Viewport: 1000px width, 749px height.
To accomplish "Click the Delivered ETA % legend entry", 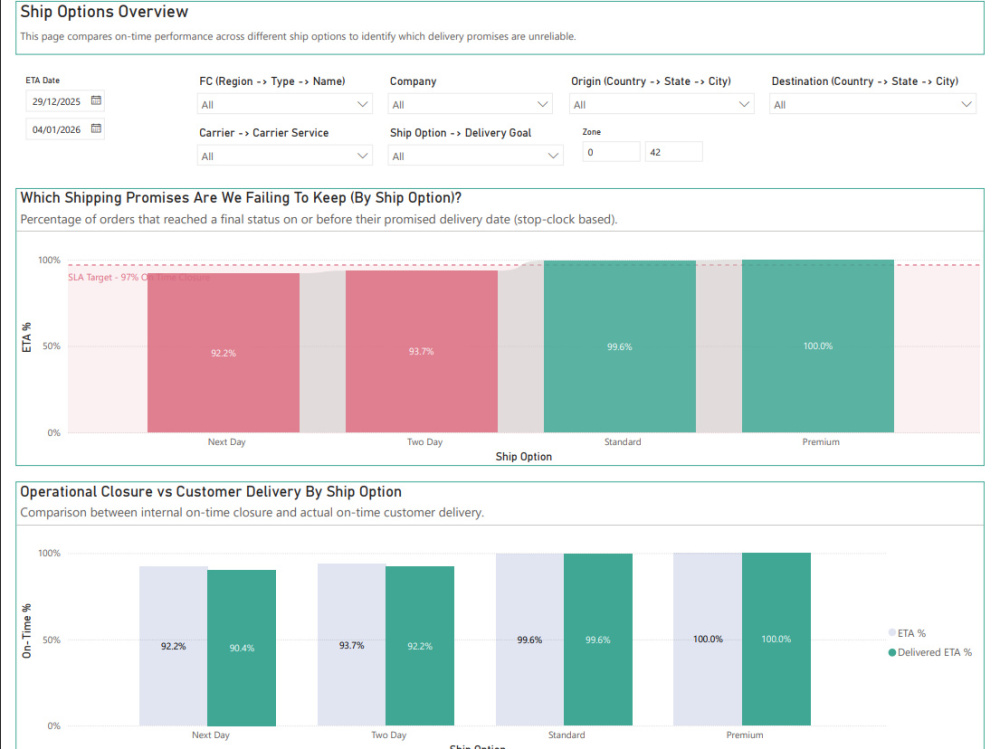I will [930, 652].
